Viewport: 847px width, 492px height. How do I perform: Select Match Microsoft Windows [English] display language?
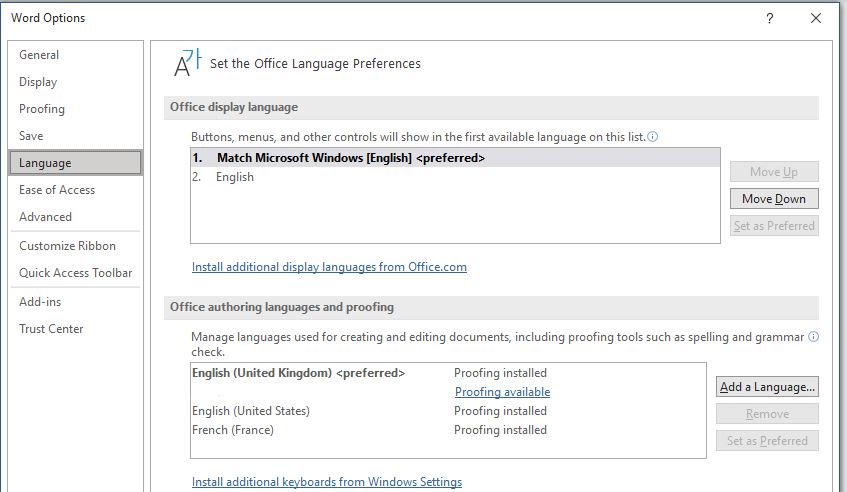(x=455, y=158)
